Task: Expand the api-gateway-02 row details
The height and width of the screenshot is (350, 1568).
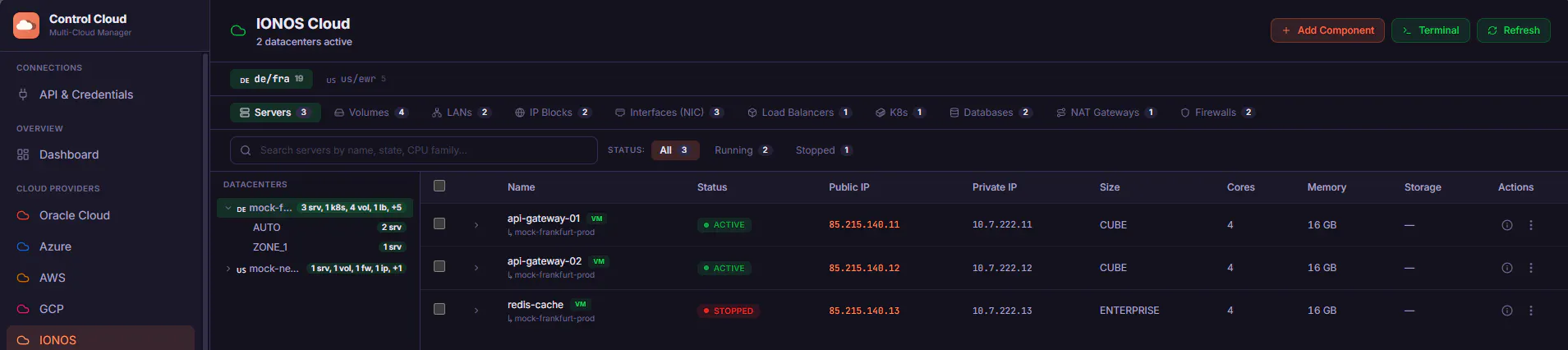Action: coord(476,268)
